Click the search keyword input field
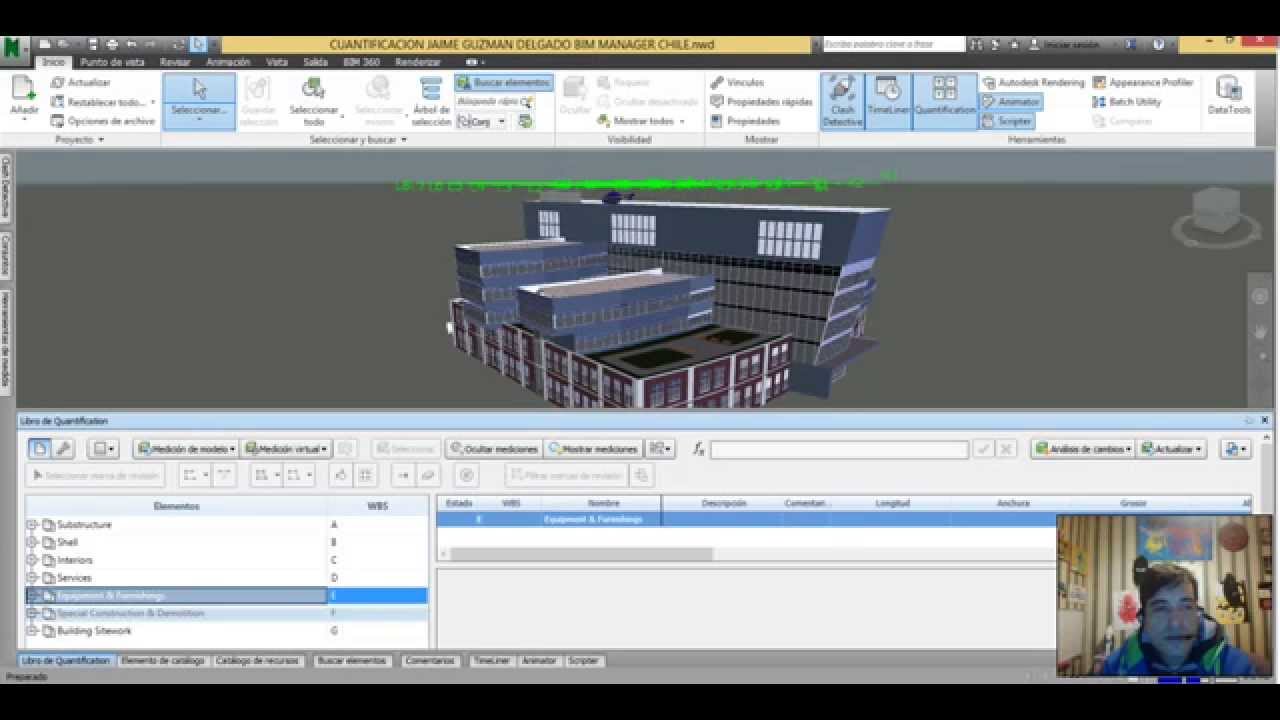The image size is (1280, 720). [892, 45]
